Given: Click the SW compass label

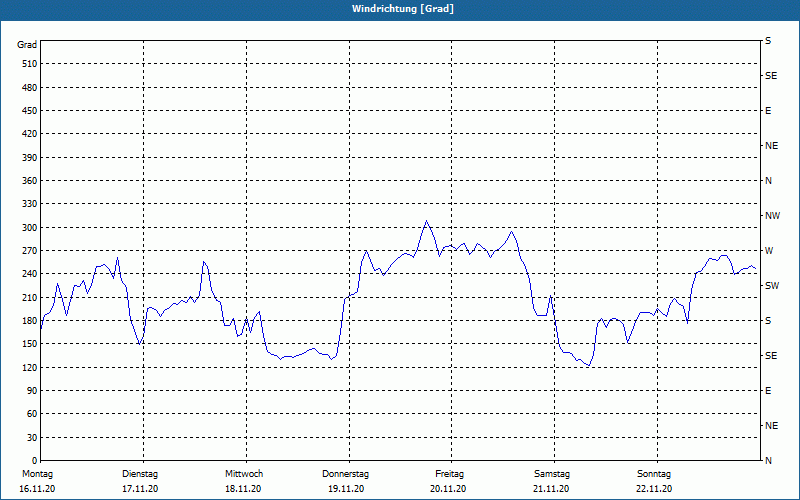Looking at the screenshot, I should coord(772,286).
